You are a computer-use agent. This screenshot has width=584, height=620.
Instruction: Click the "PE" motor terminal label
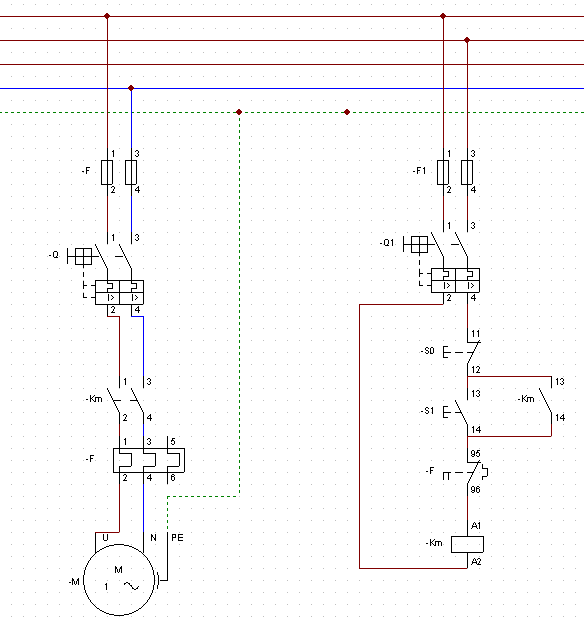click(177, 538)
